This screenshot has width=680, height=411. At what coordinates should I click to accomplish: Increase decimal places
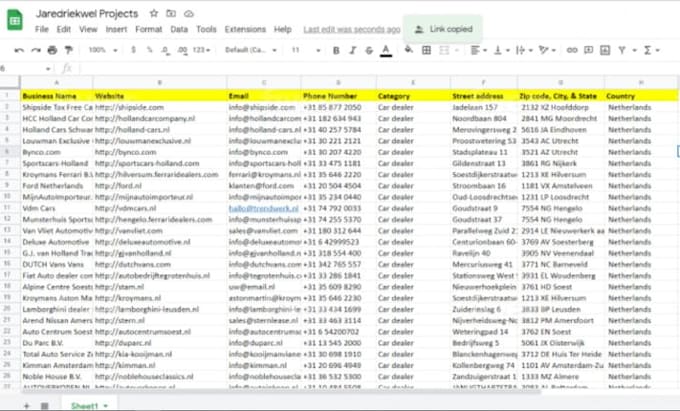coord(183,50)
